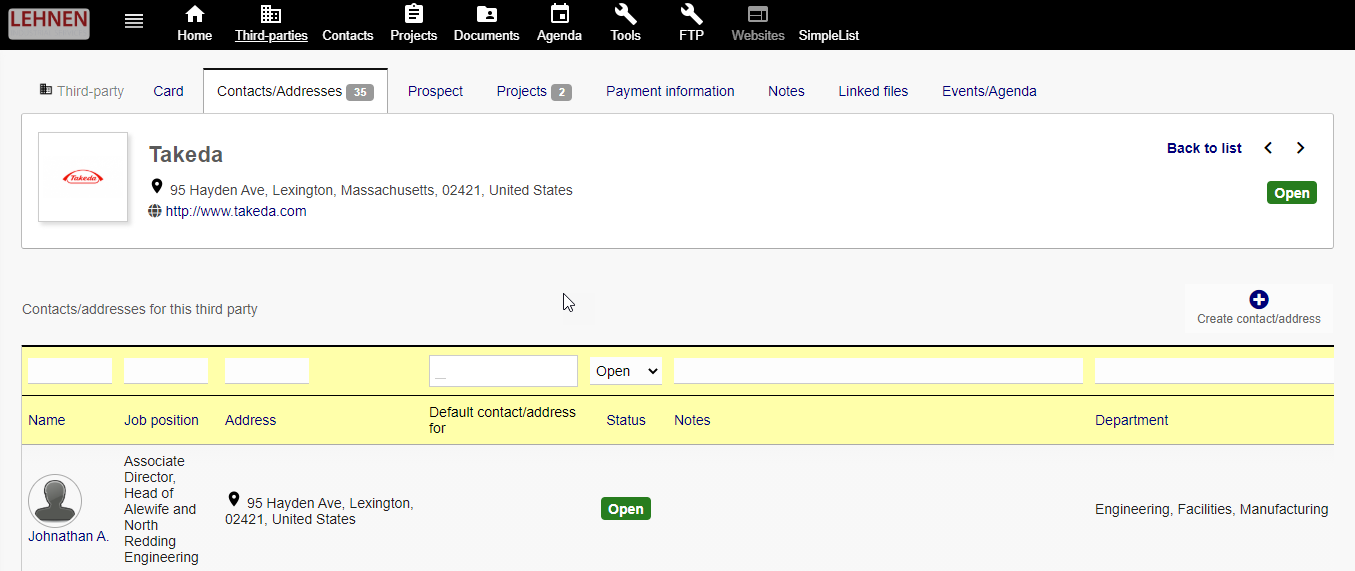Click the Job position filter field
Image resolution: width=1355 pixels, height=571 pixels.
[166, 371]
